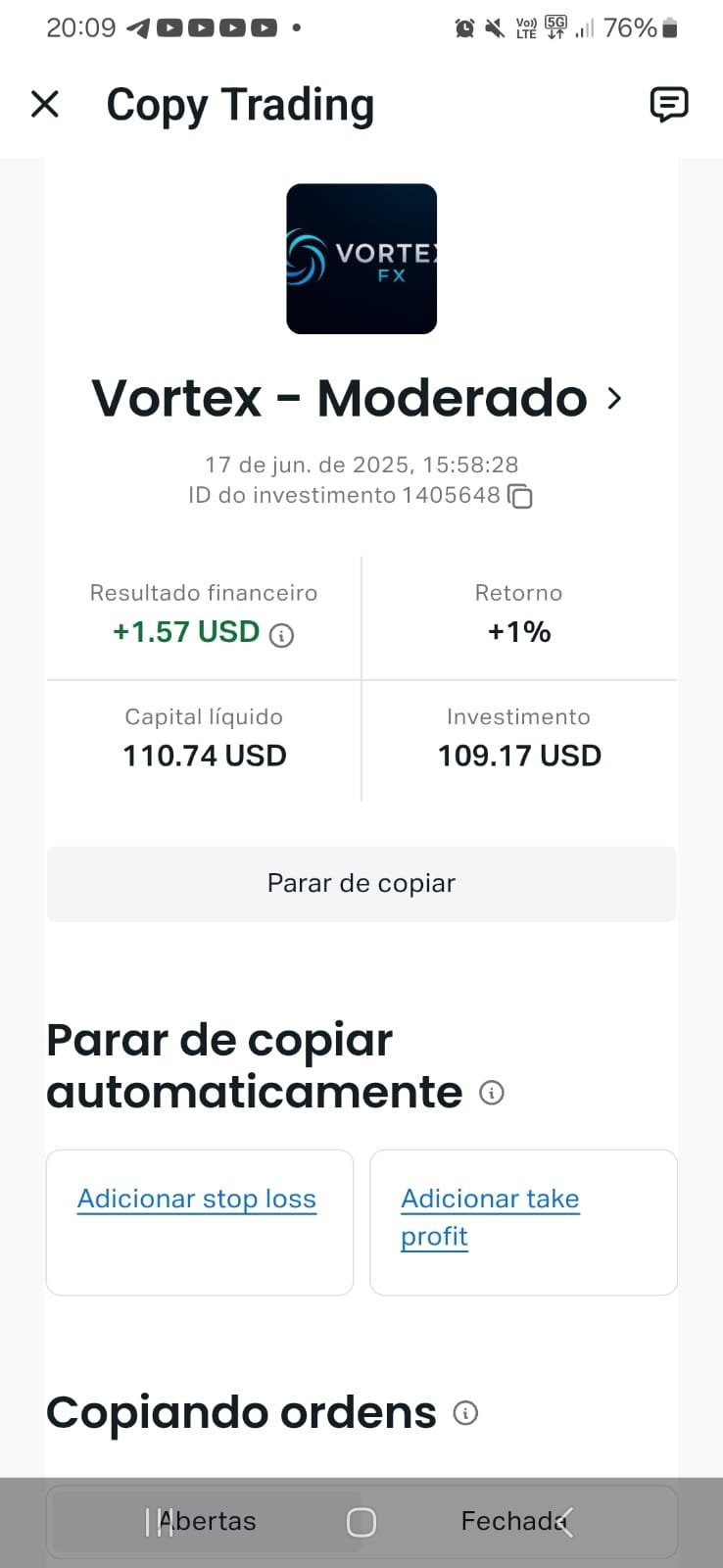Show info for Resultado financeiro
The width and height of the screenshot is (723, 1568).
(281, 635)
